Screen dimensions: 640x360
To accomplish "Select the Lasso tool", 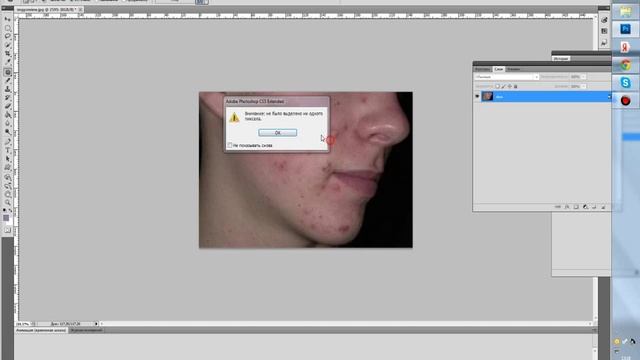I will [x=8, y=36].
